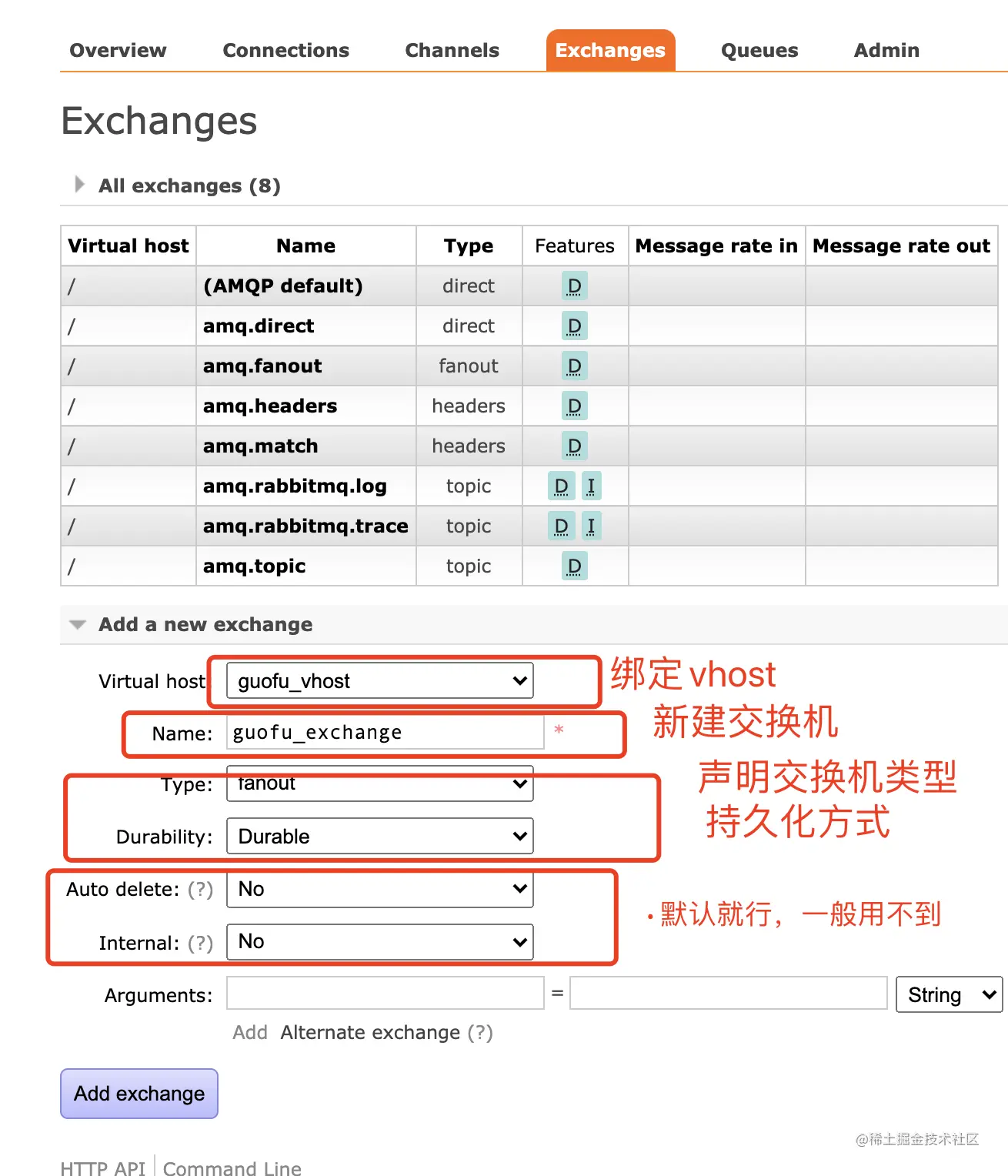1008x1176 pixels.
Task: Click the Type column header
Action: [469, 246]
